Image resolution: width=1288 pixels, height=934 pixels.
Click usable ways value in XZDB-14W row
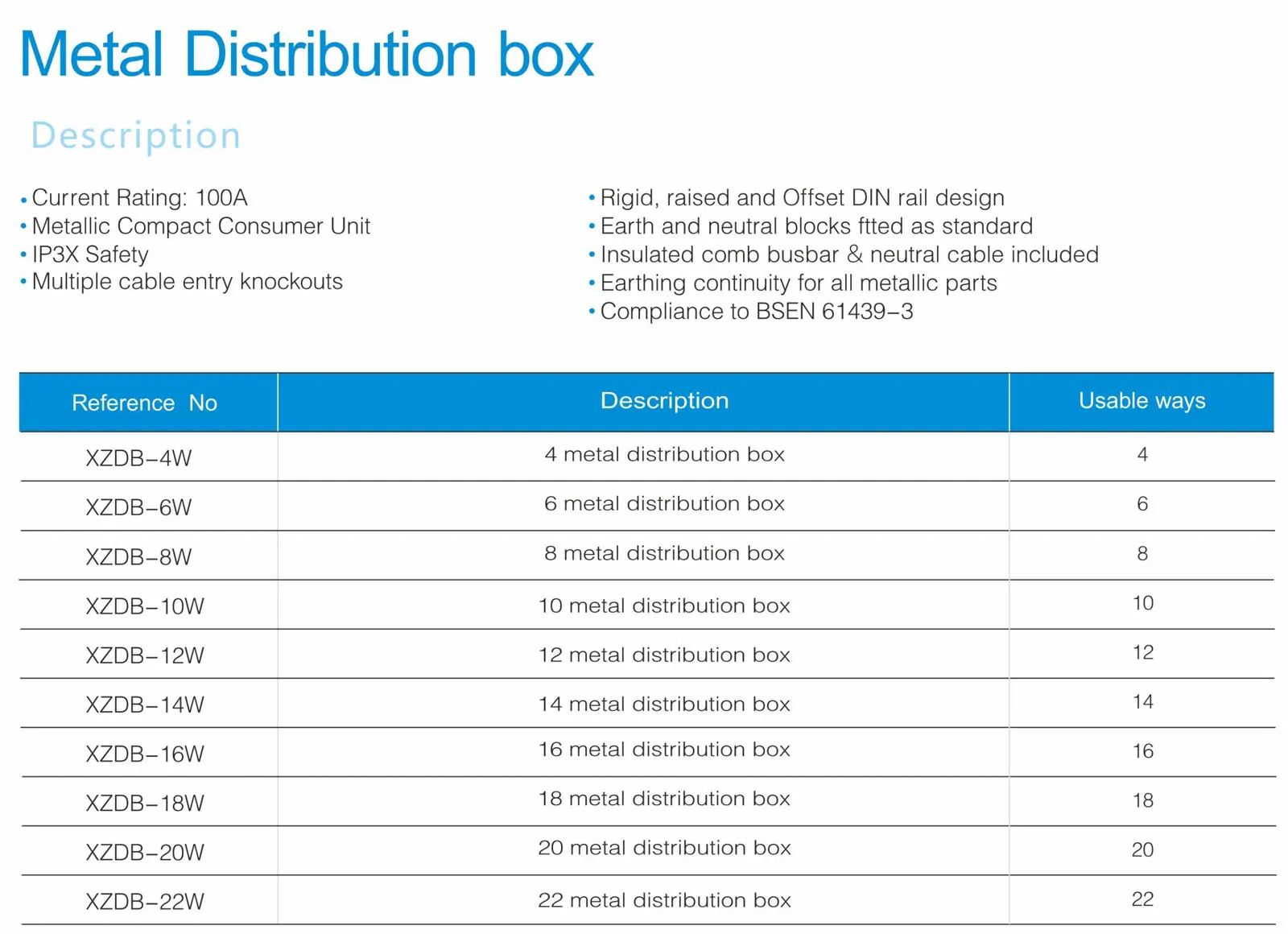[x=1143, y=702]
